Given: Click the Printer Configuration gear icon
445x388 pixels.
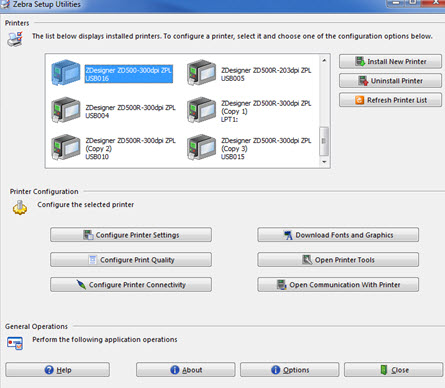Looking at the screenshot, I should point(20,207).
